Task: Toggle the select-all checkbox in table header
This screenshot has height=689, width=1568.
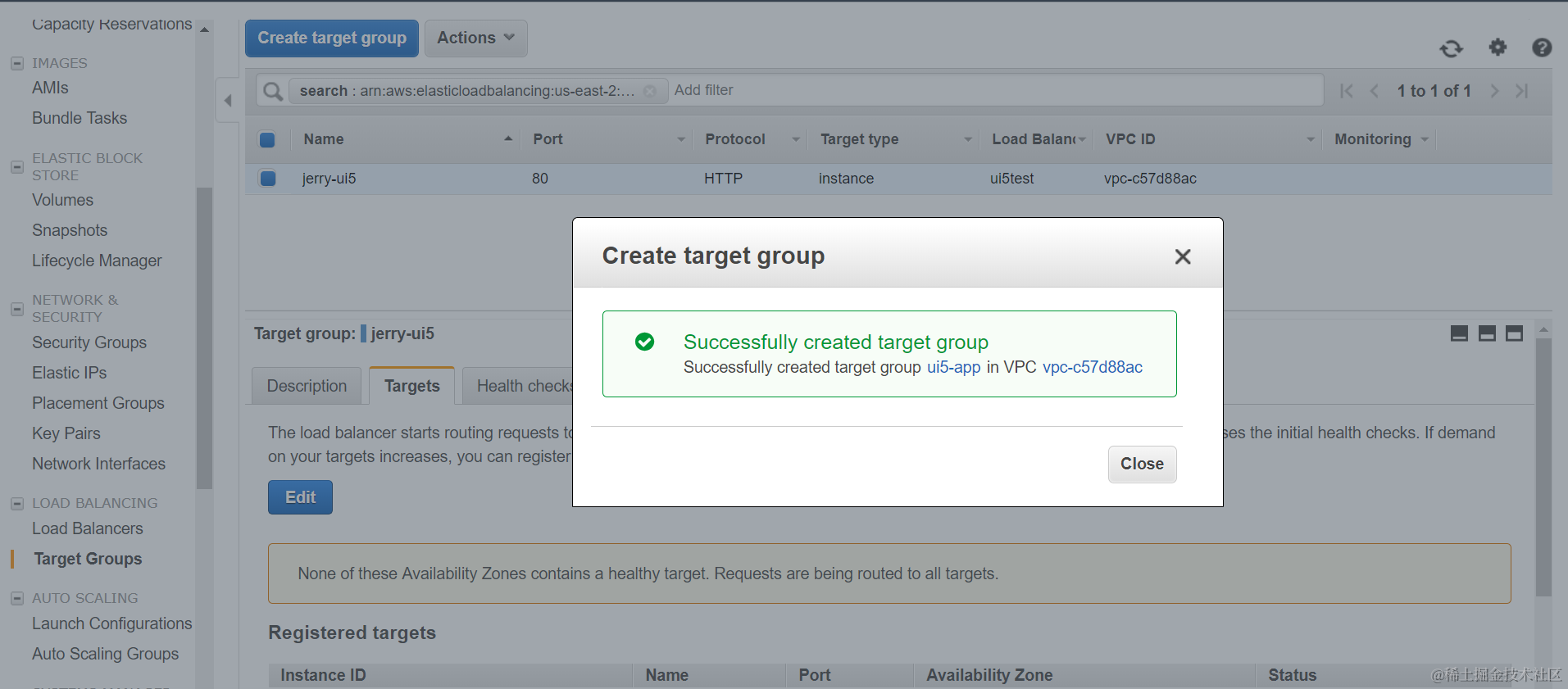Action: 267,139
